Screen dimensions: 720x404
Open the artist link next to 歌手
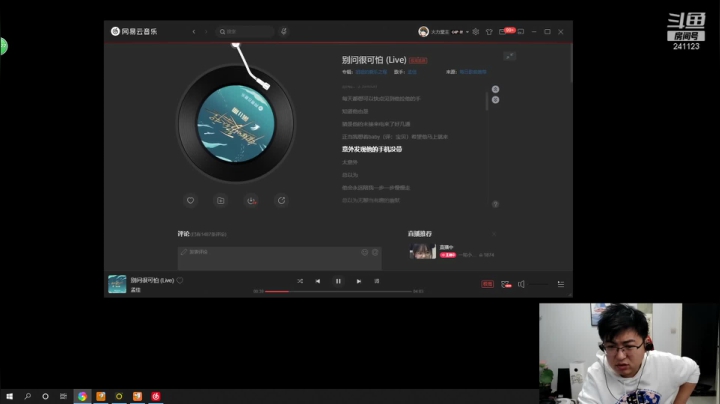tap(412, 72)
